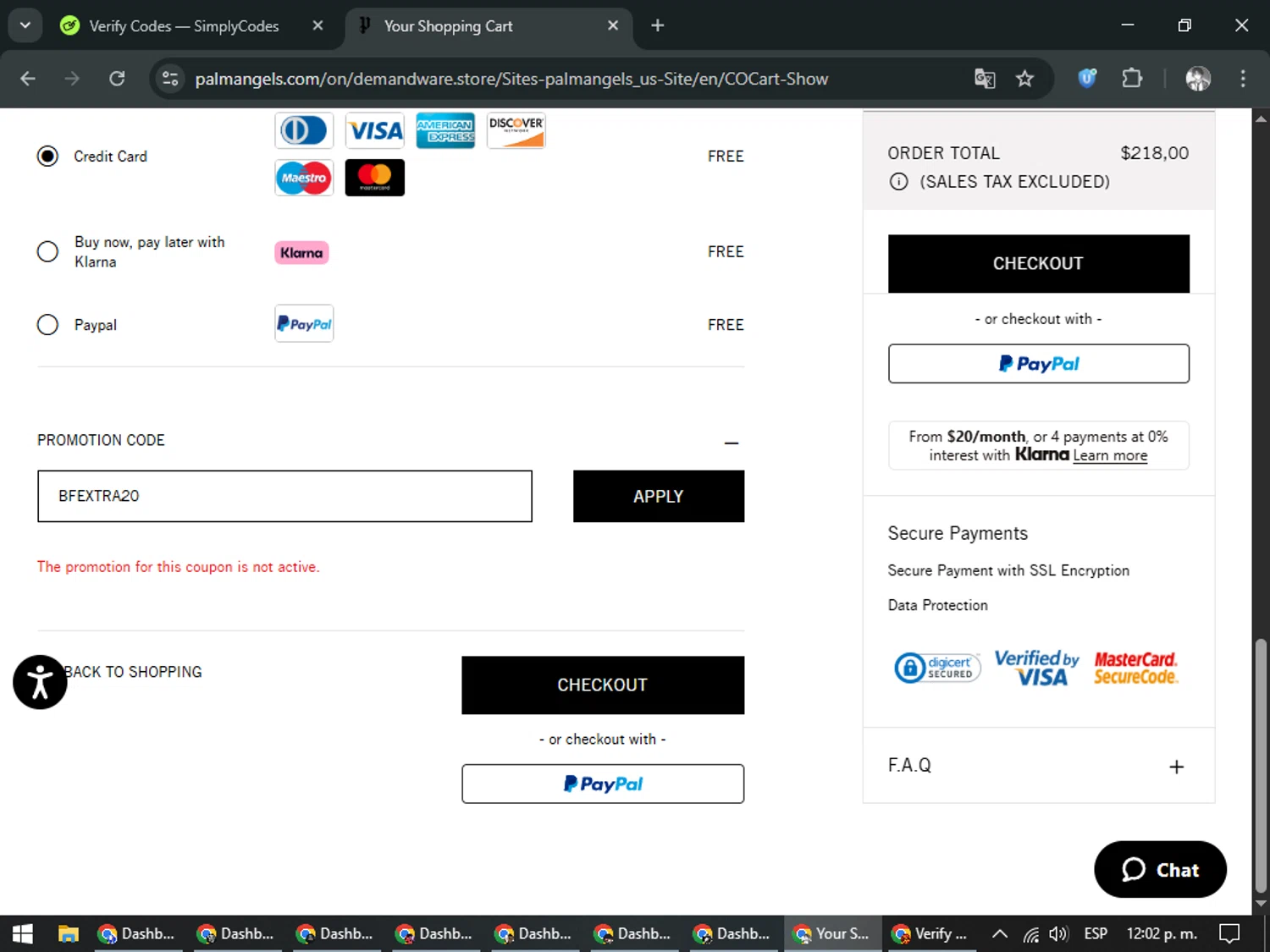Switch to Your S... taskbar window
1270x952 pixels.
coord(832,933)
